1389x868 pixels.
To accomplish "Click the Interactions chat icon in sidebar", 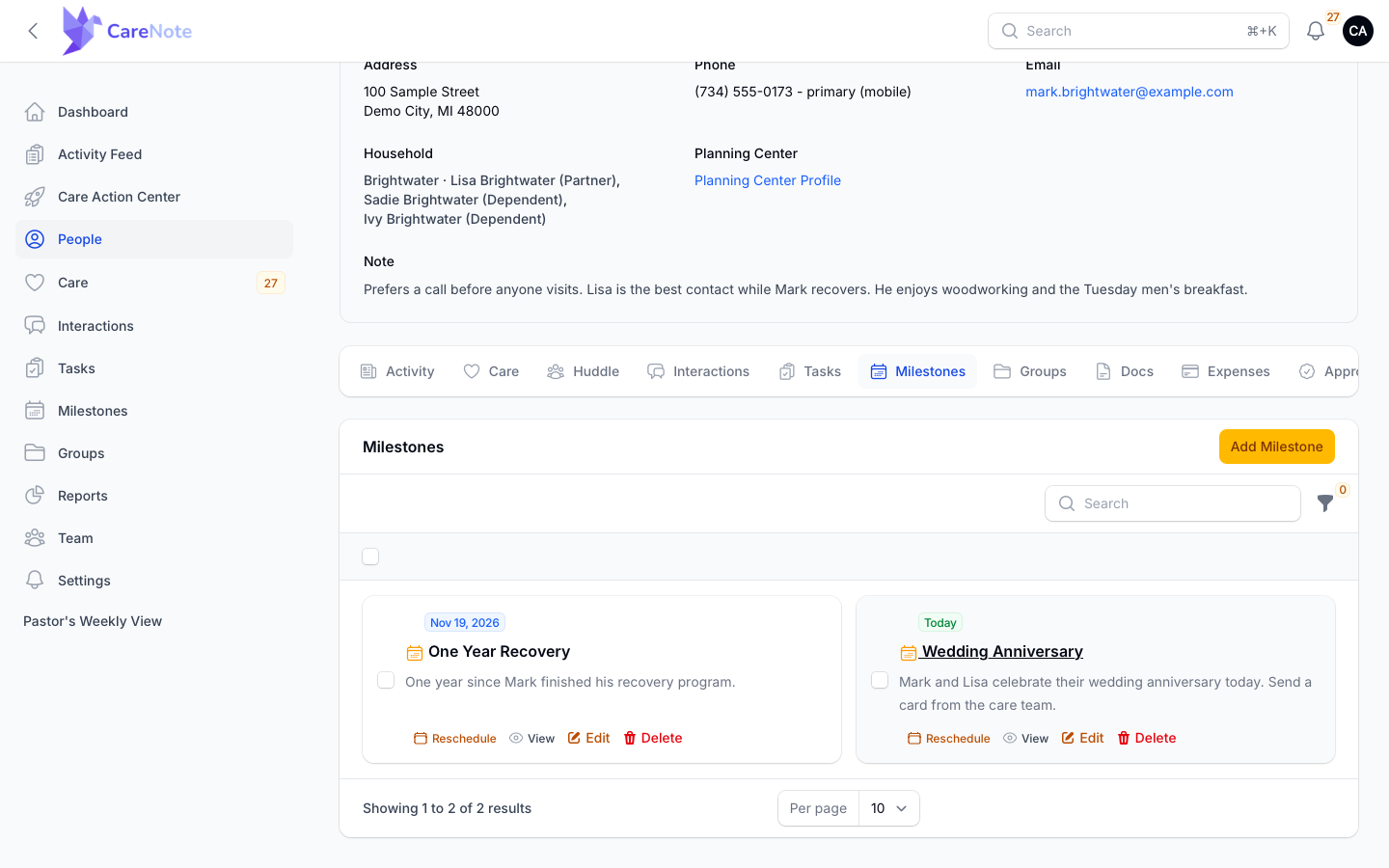I will click(35, 326).
